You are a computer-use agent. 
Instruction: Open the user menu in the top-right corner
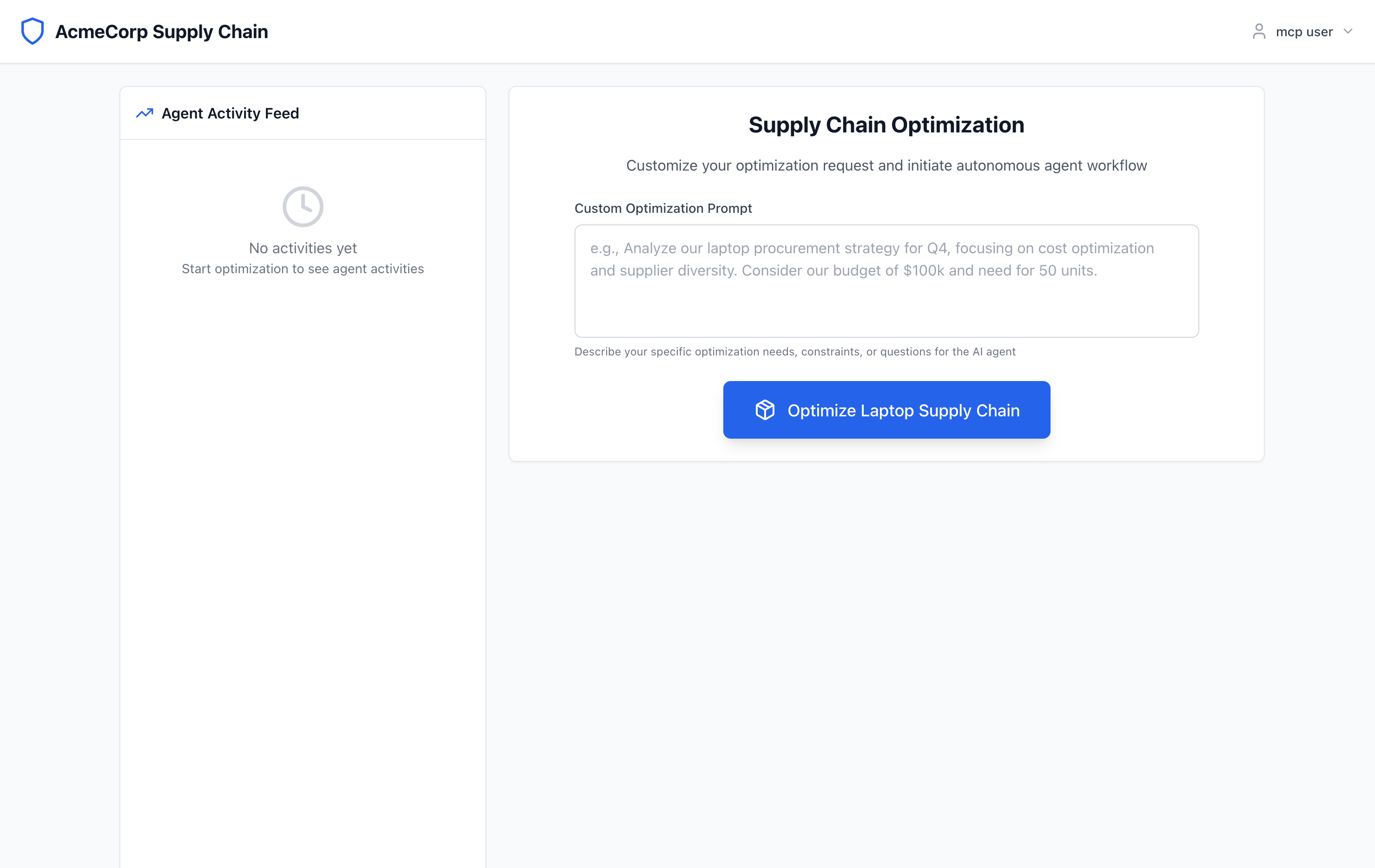[1304, 32]
